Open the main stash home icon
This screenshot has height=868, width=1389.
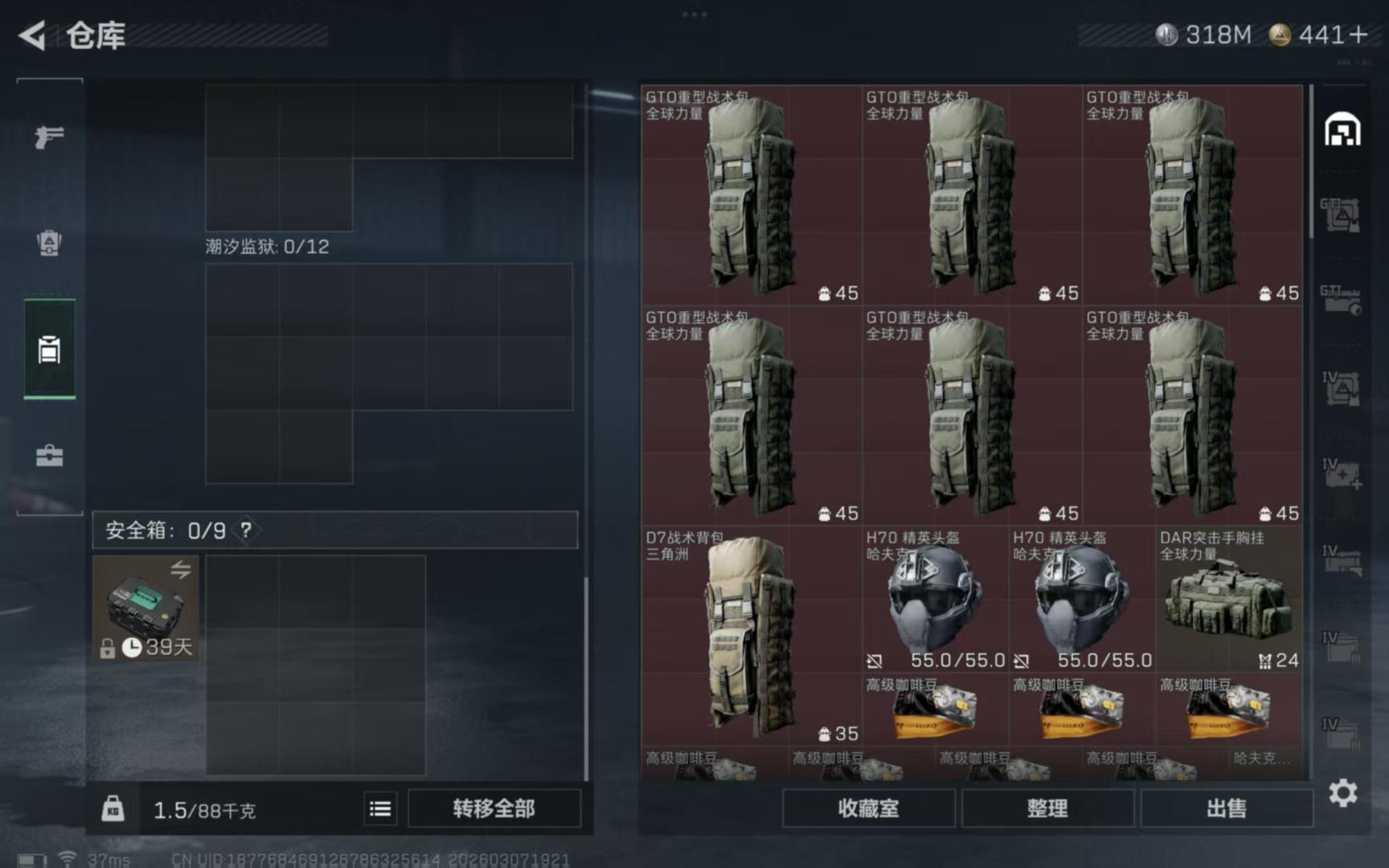coord(1342,129)
